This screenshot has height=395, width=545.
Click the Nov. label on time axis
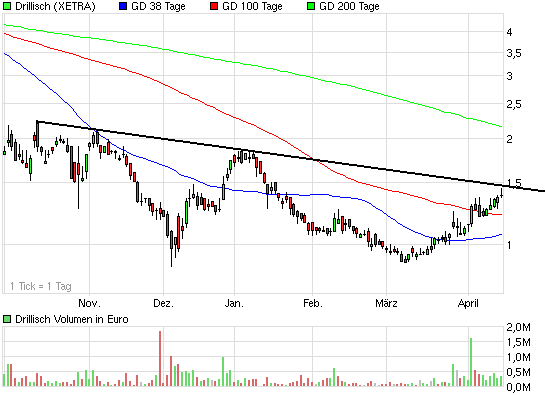89,303
